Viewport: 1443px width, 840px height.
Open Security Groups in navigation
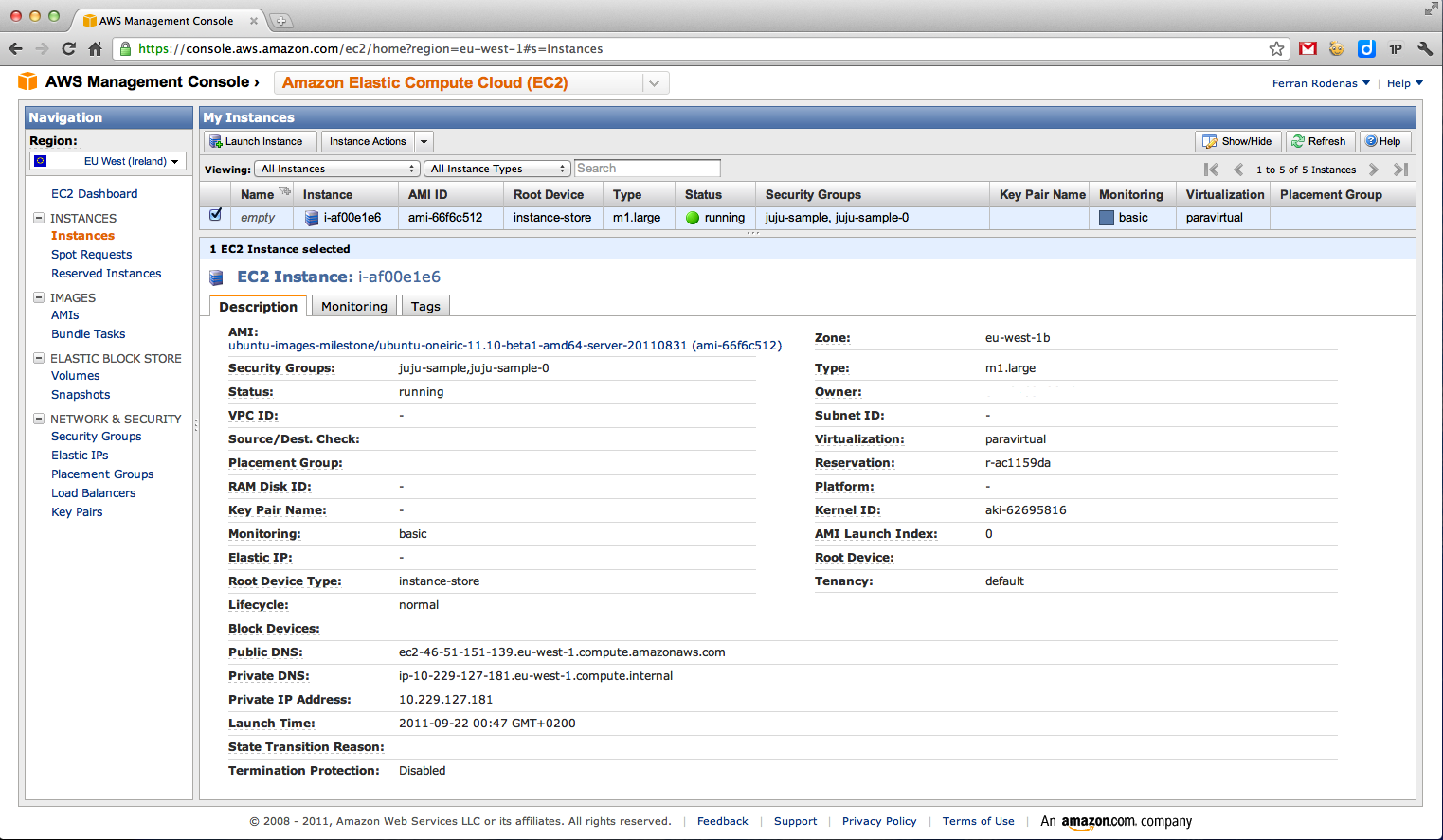tap(97, 436)
